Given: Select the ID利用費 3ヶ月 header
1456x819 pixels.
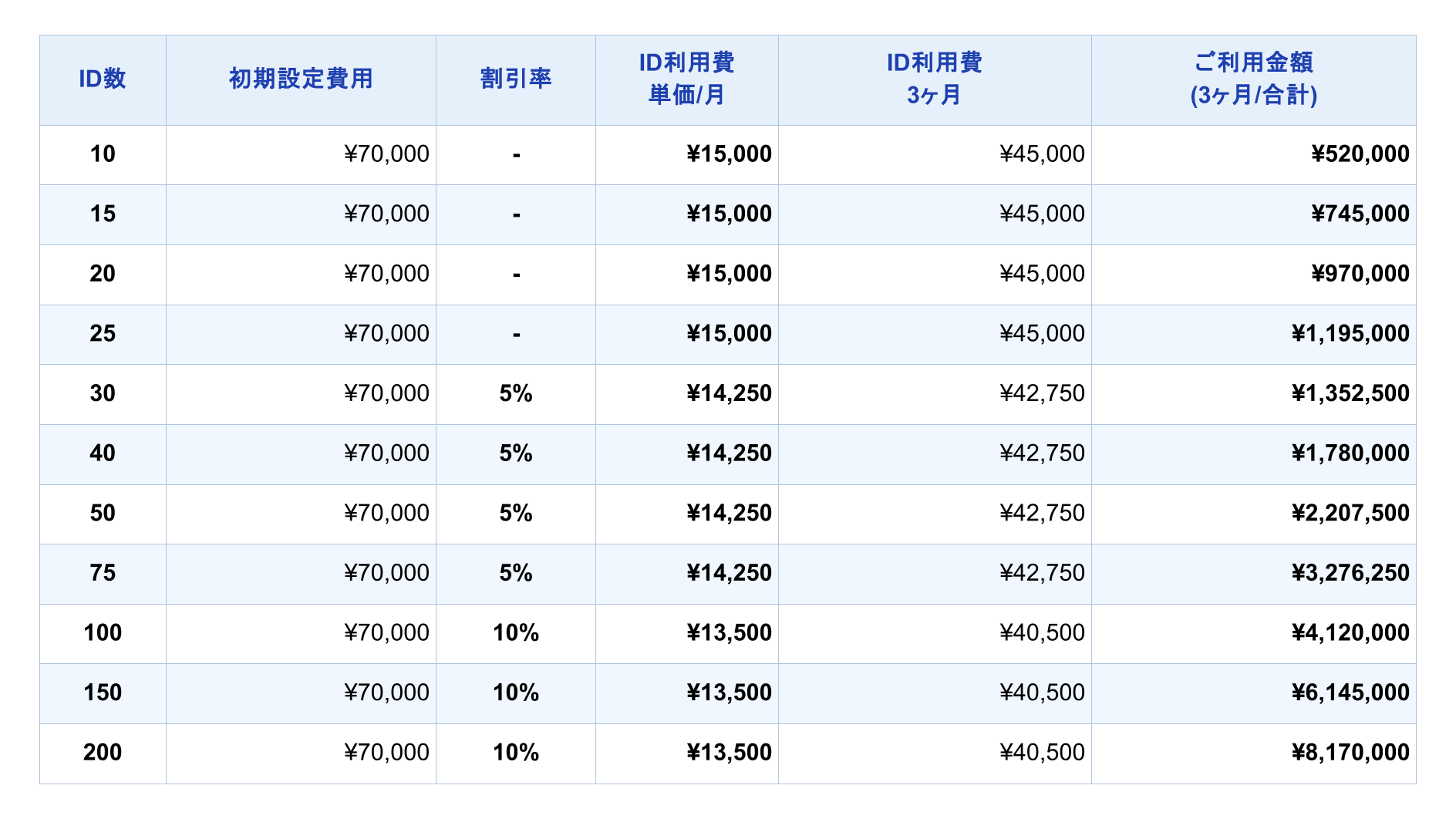Looking at the screenshot, I should pyautogui.click(x=934, y=79).
